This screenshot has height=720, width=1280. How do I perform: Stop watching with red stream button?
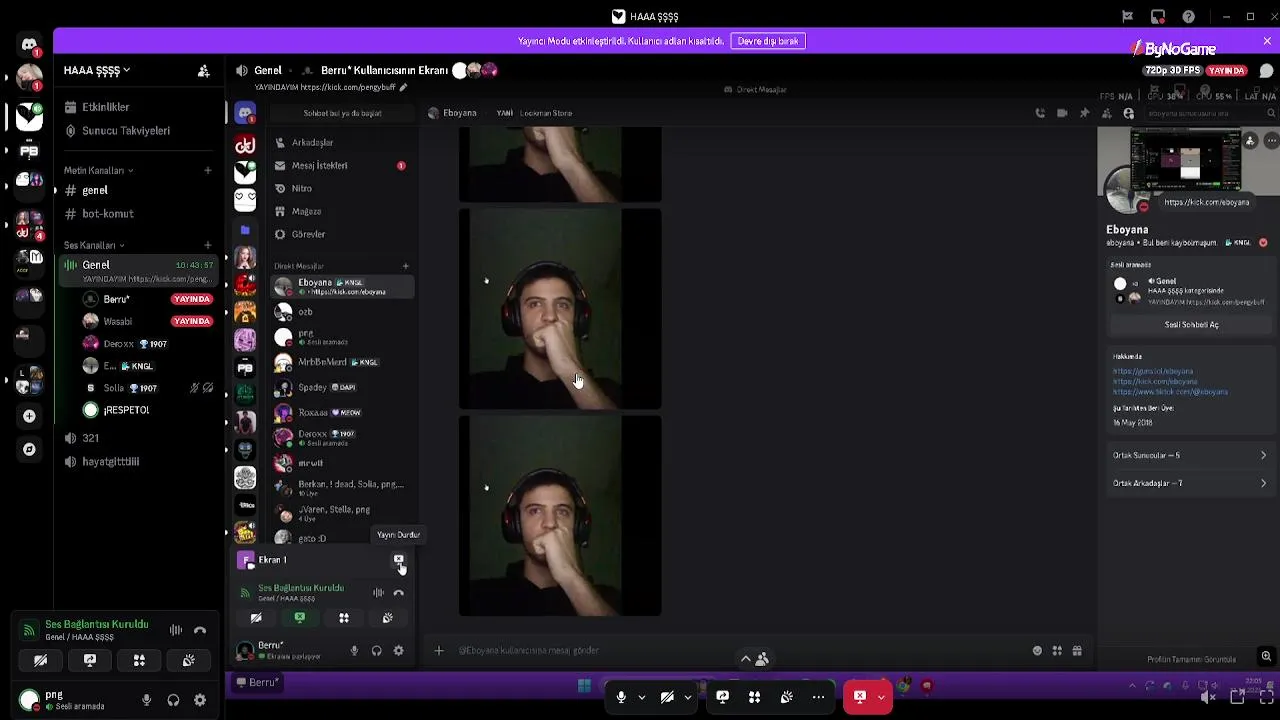pyautogui.click(x=859, y=697)
